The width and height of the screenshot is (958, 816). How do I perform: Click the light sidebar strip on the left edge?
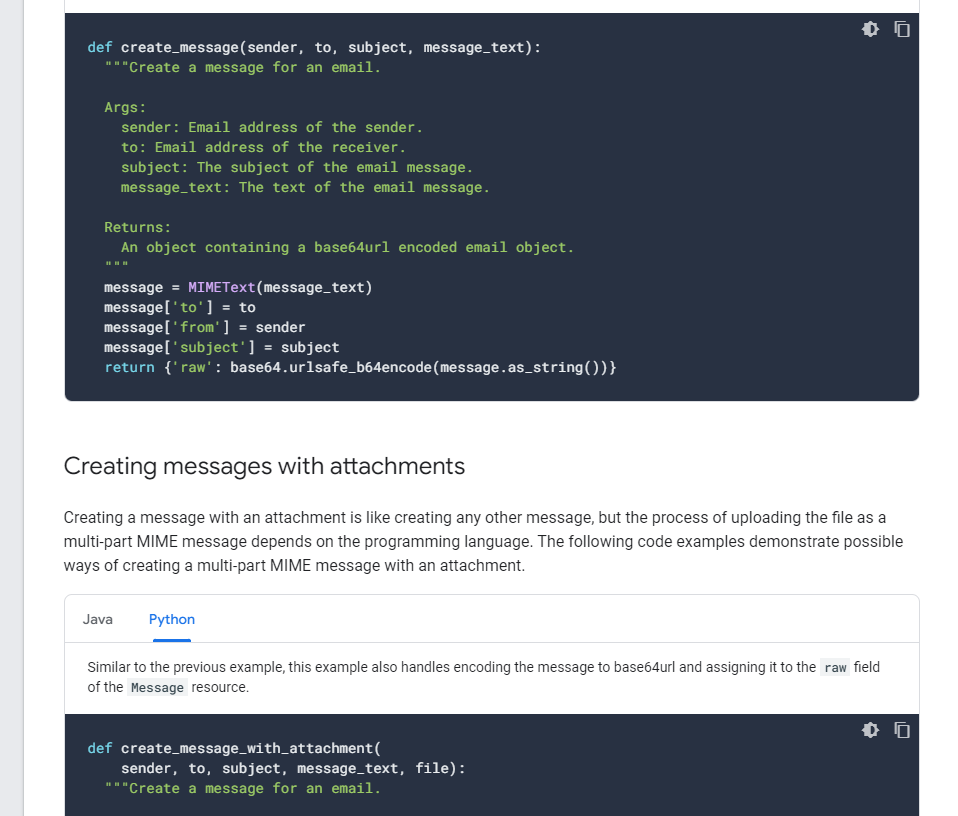pos(14,400)
